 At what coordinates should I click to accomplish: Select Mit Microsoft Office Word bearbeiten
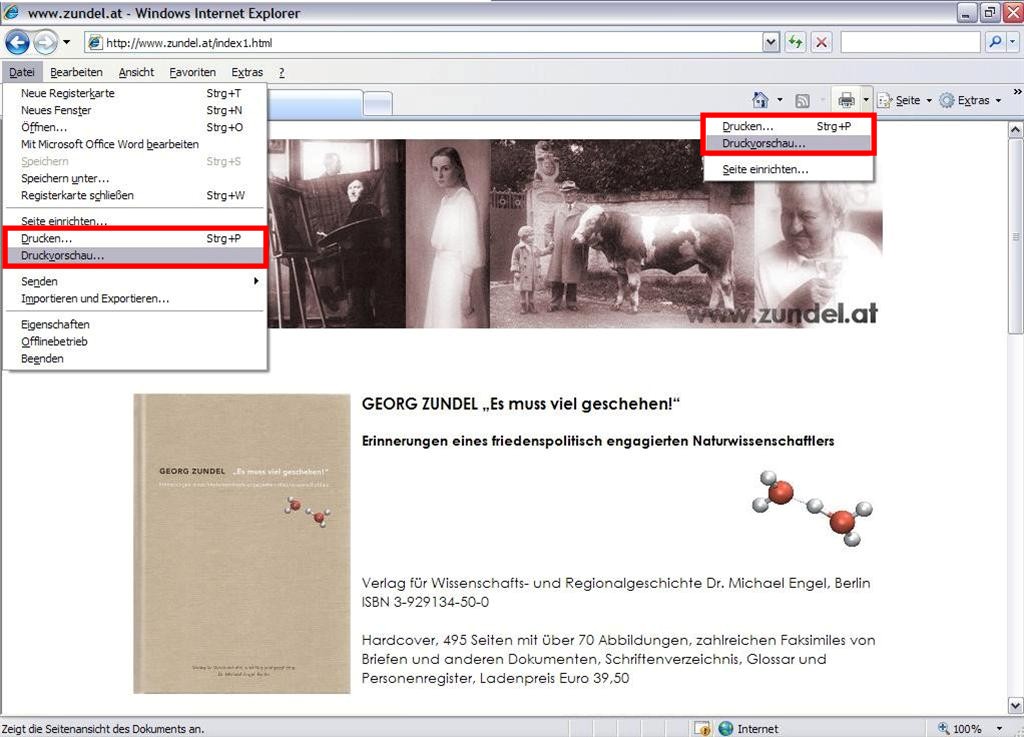135,144
